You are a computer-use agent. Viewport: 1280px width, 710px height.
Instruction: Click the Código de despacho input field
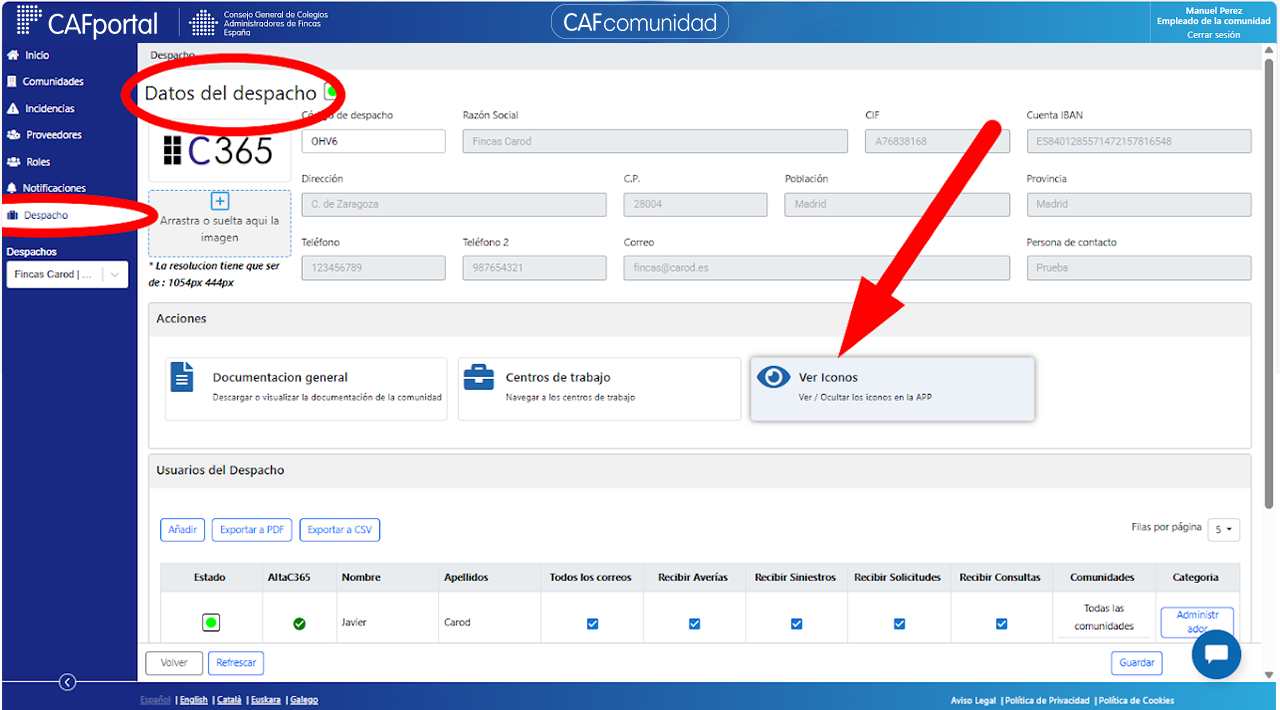tap(373, 141)
